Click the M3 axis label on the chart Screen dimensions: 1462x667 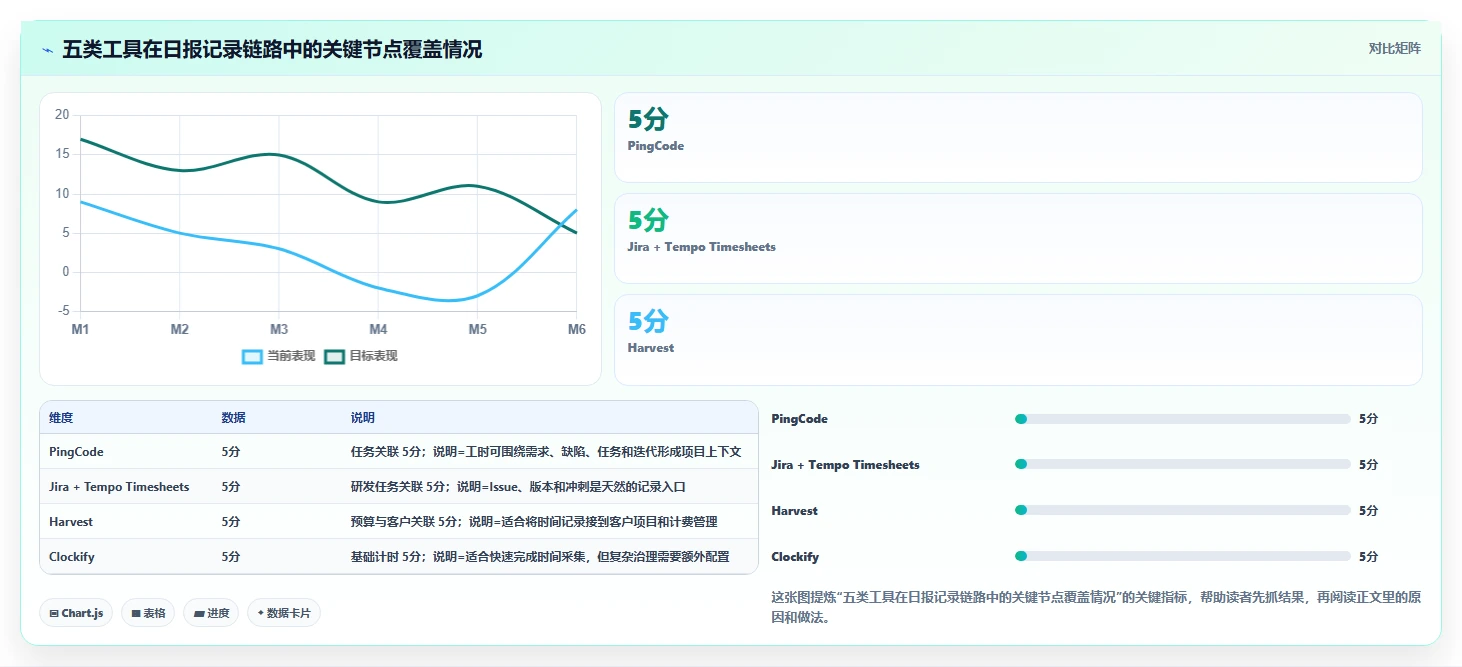tap(279, 329)
